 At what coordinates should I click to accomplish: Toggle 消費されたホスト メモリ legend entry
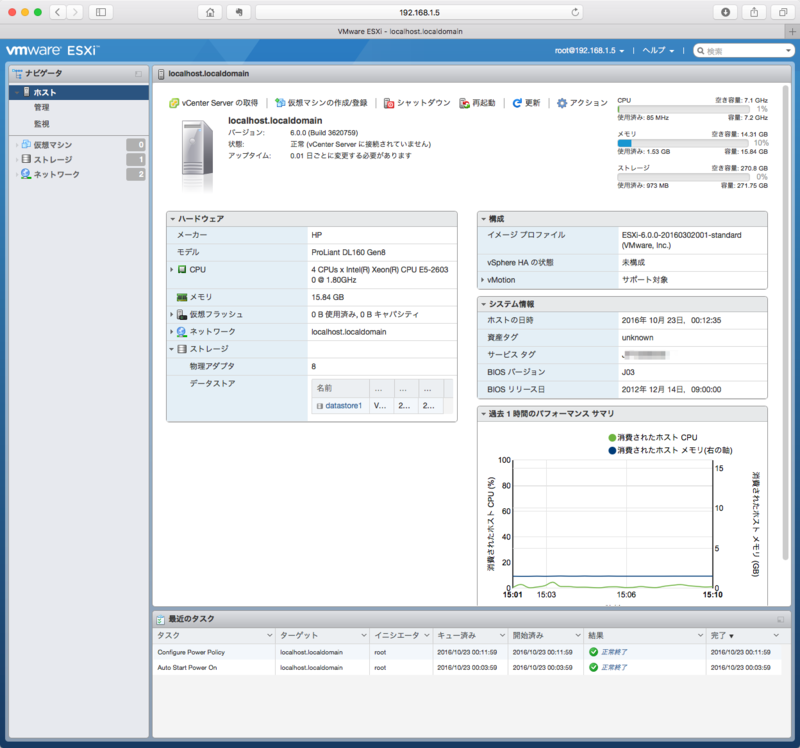pos(670,450)
